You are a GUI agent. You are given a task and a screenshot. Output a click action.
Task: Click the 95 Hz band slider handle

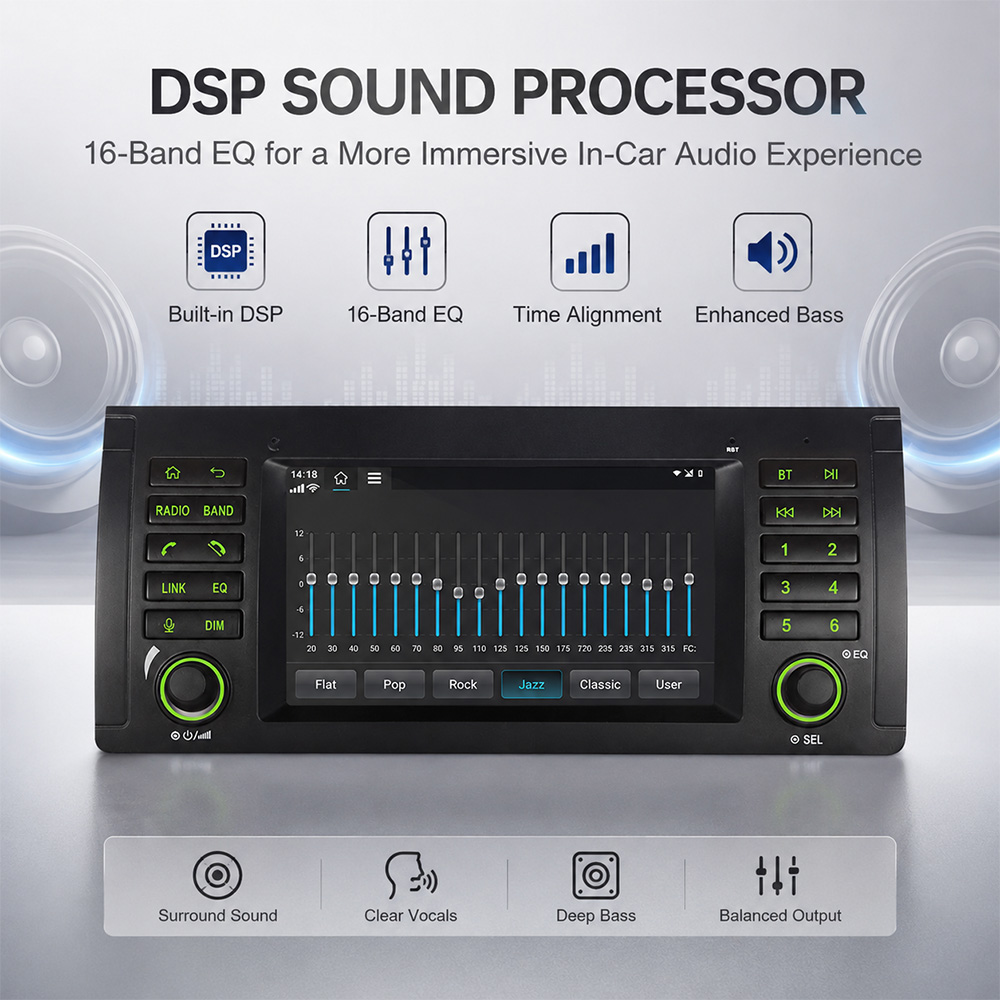coord(458,592)
